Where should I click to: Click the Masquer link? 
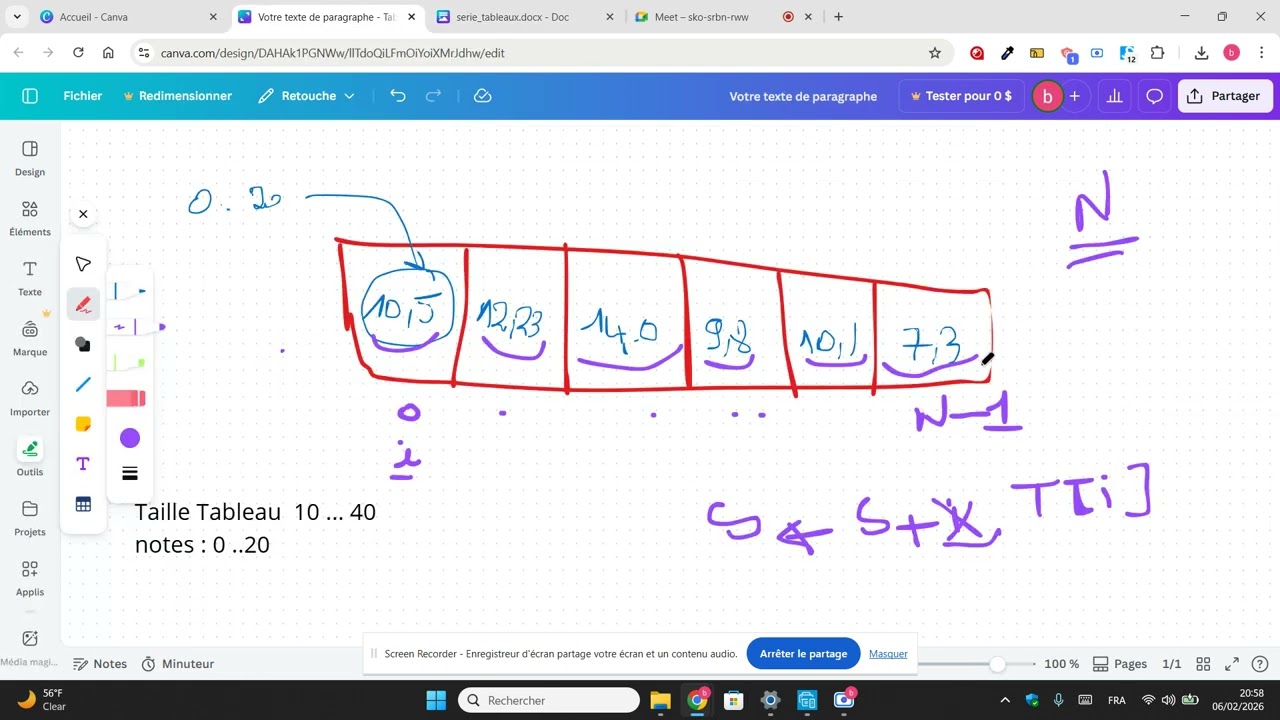tap(888, 654)
